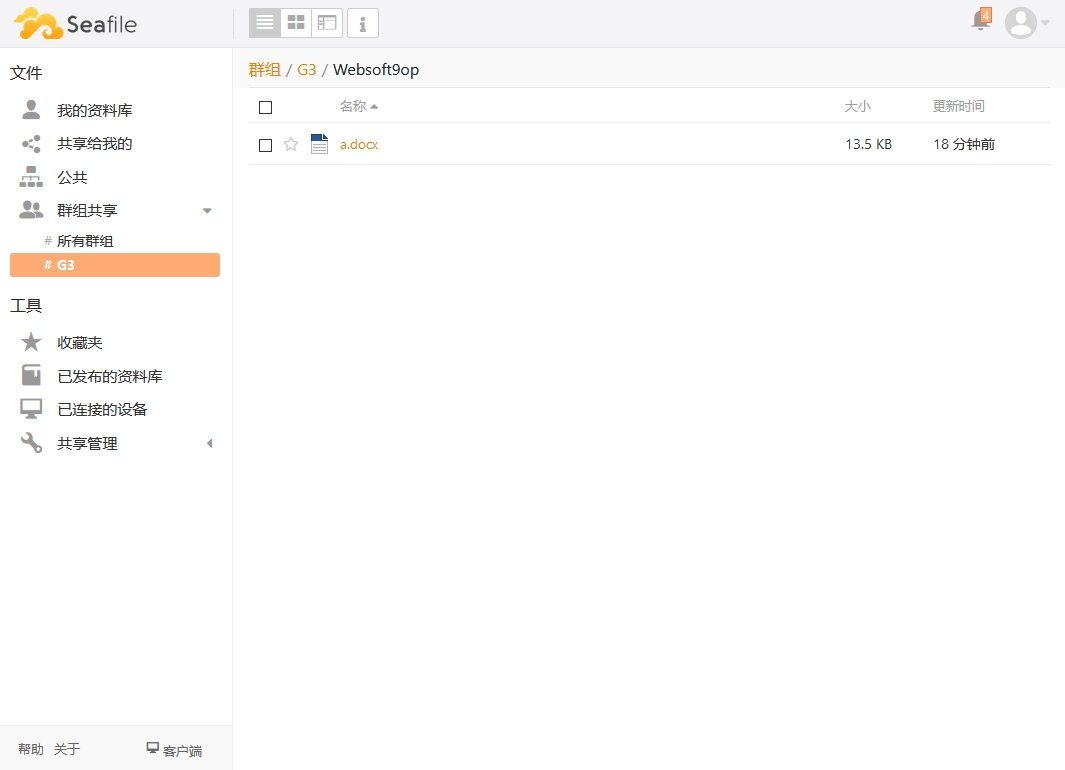Viewport: 1065px width, 770px height.
Task: Switch to column view mode
Action: [327, 22]
